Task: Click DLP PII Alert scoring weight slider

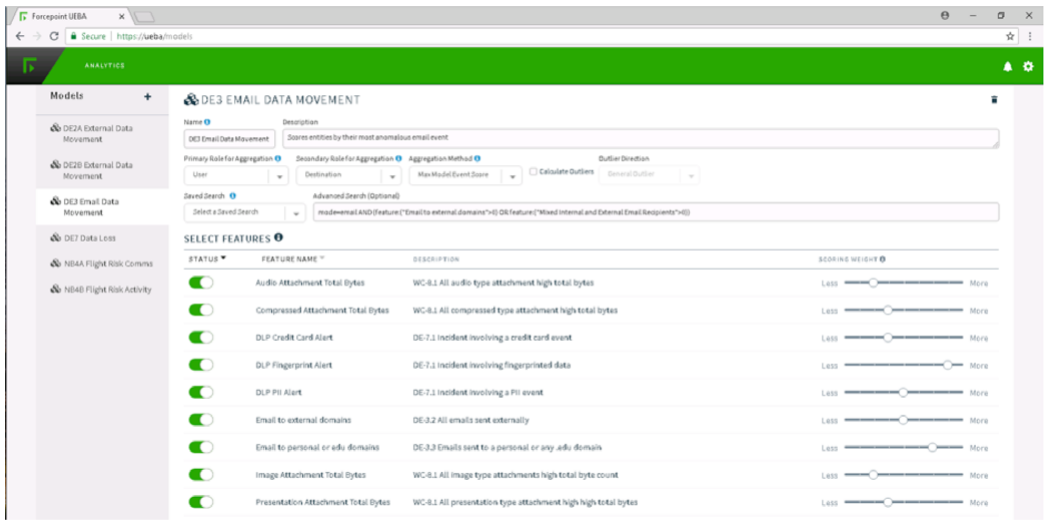Action: (x=904, y=393)
